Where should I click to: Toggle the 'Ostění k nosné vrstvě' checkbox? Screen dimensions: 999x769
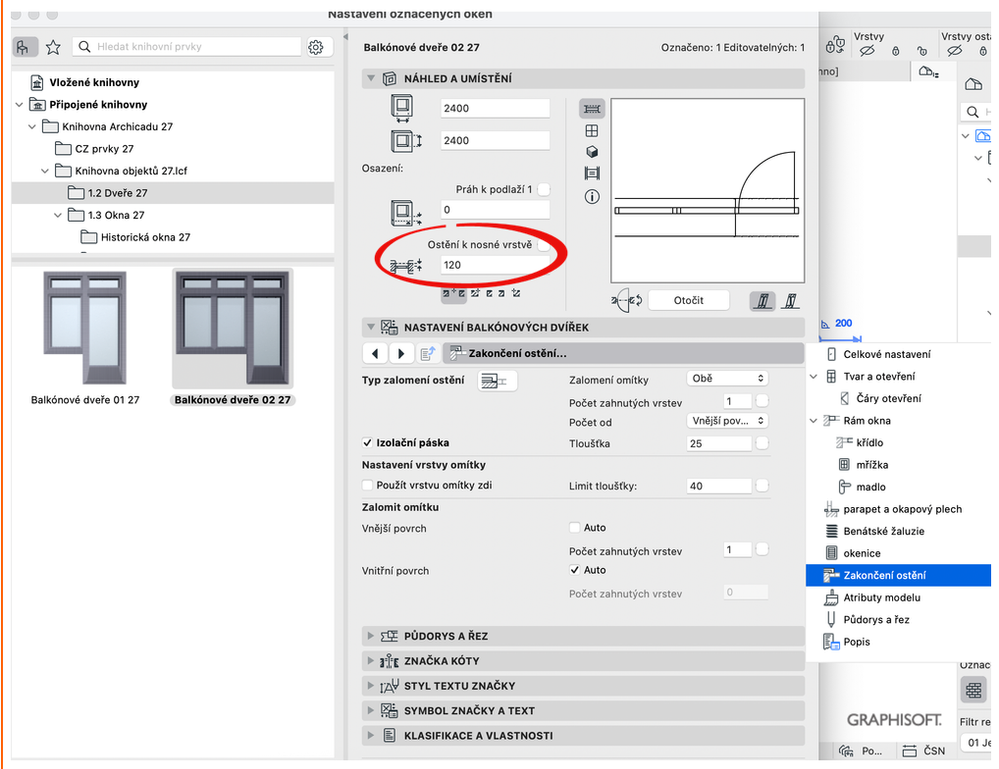coord(543,245)
